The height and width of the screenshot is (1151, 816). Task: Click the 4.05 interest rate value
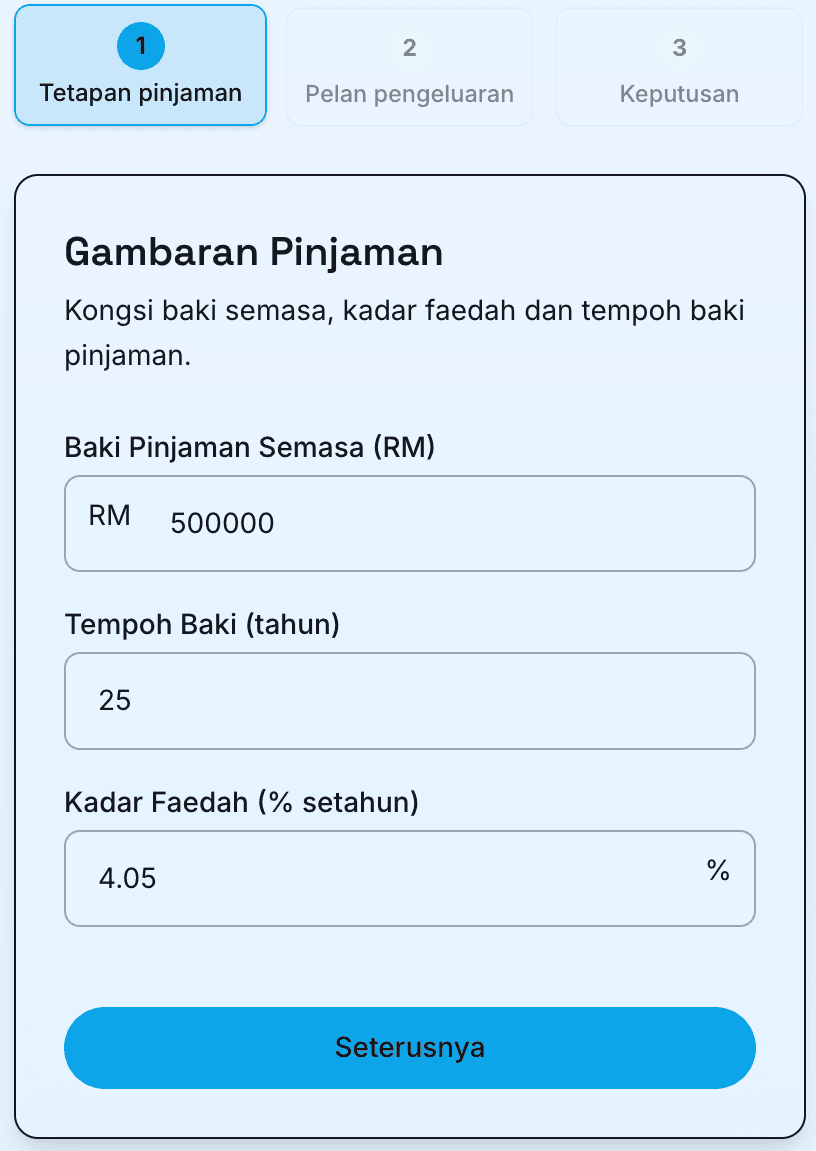(x=128, y=879)
